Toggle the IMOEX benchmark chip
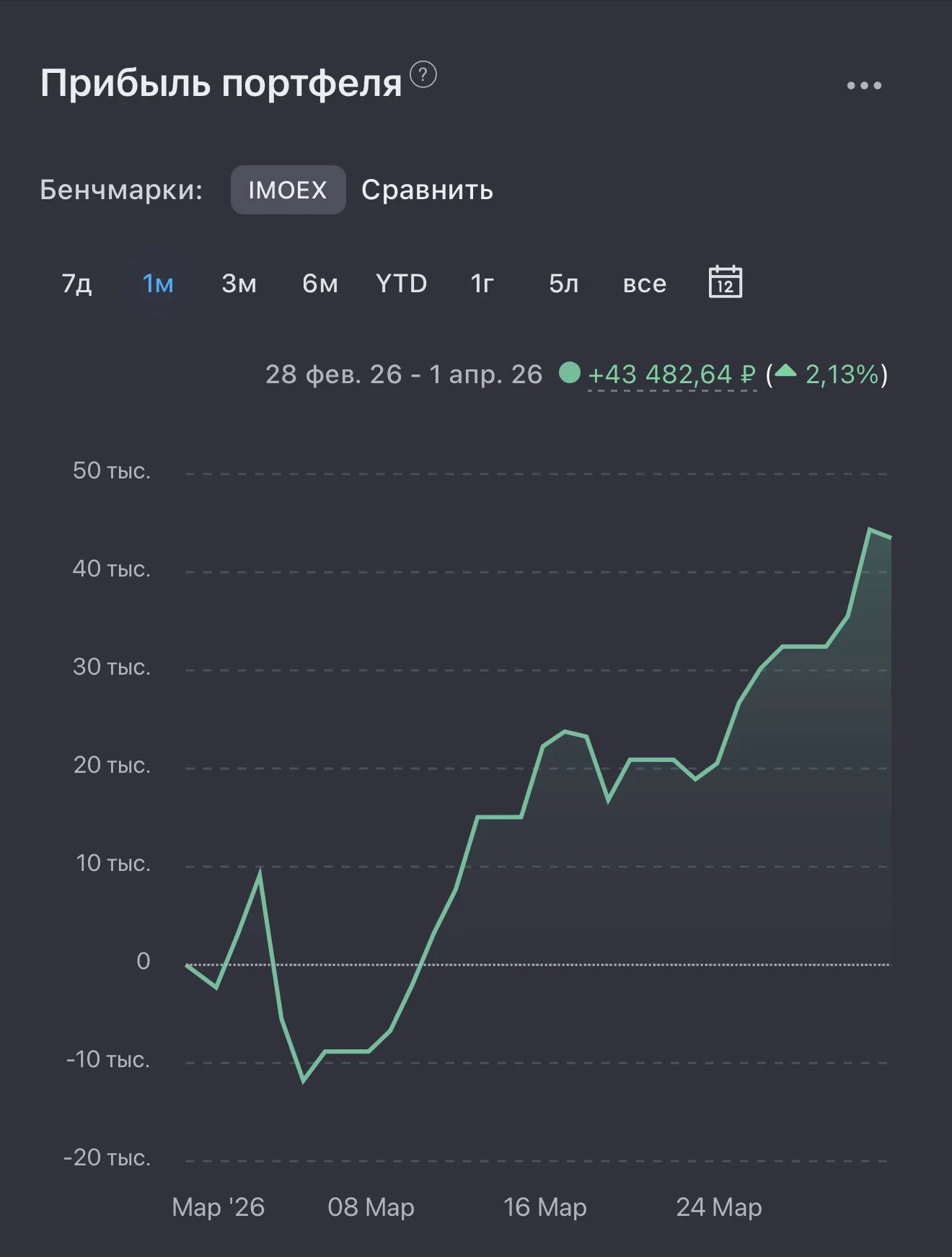Viewport: 952px width, 1257px height. 288,190
